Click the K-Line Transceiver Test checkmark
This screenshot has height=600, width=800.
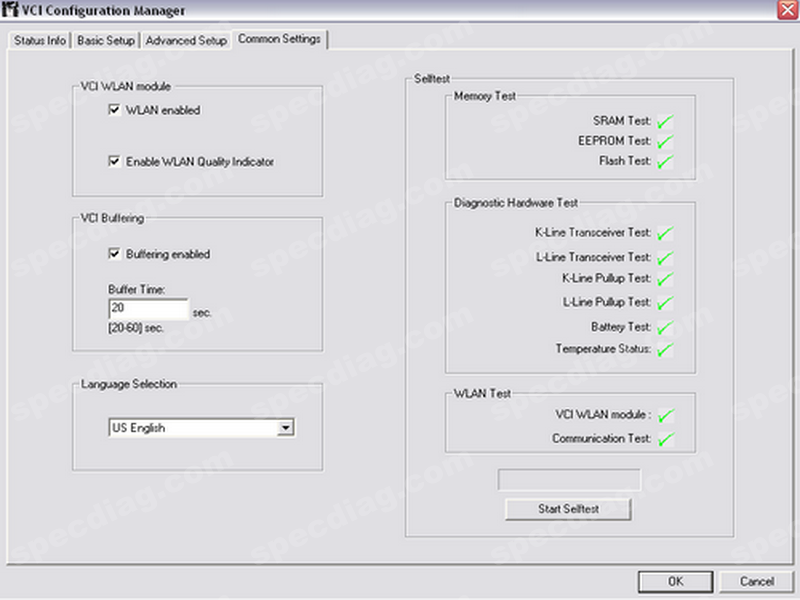click(665, 234)
